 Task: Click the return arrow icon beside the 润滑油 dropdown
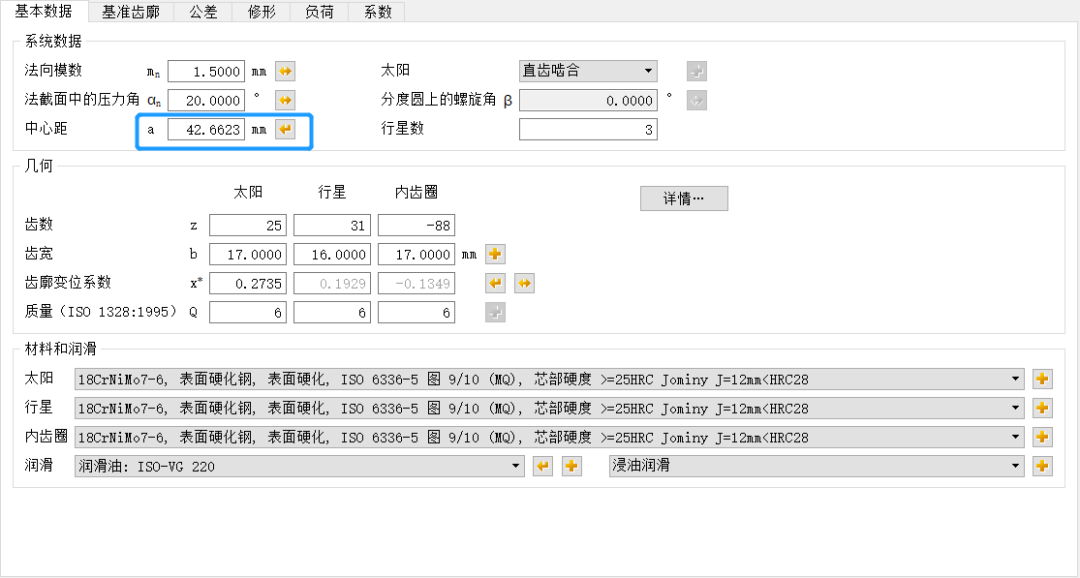(x=542, y=465)
